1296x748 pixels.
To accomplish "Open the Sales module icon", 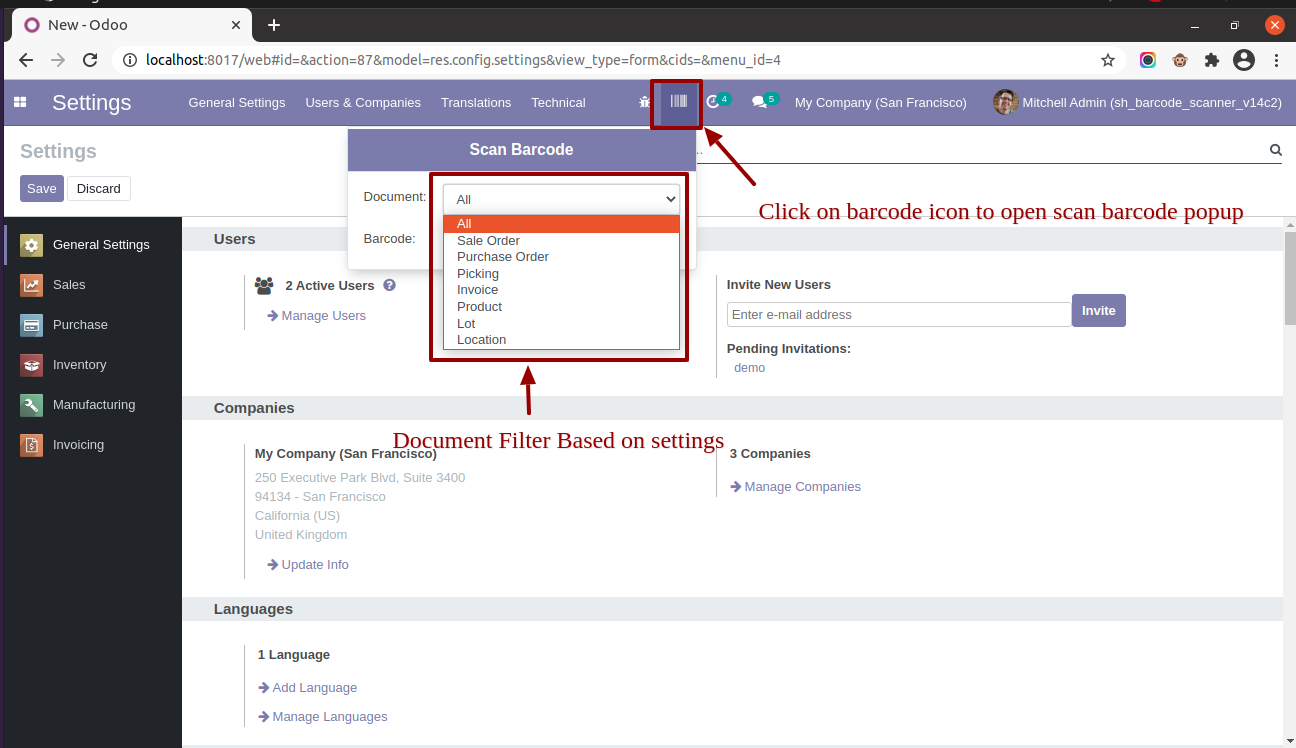I will pyautogui.click(x=32, y=285).
